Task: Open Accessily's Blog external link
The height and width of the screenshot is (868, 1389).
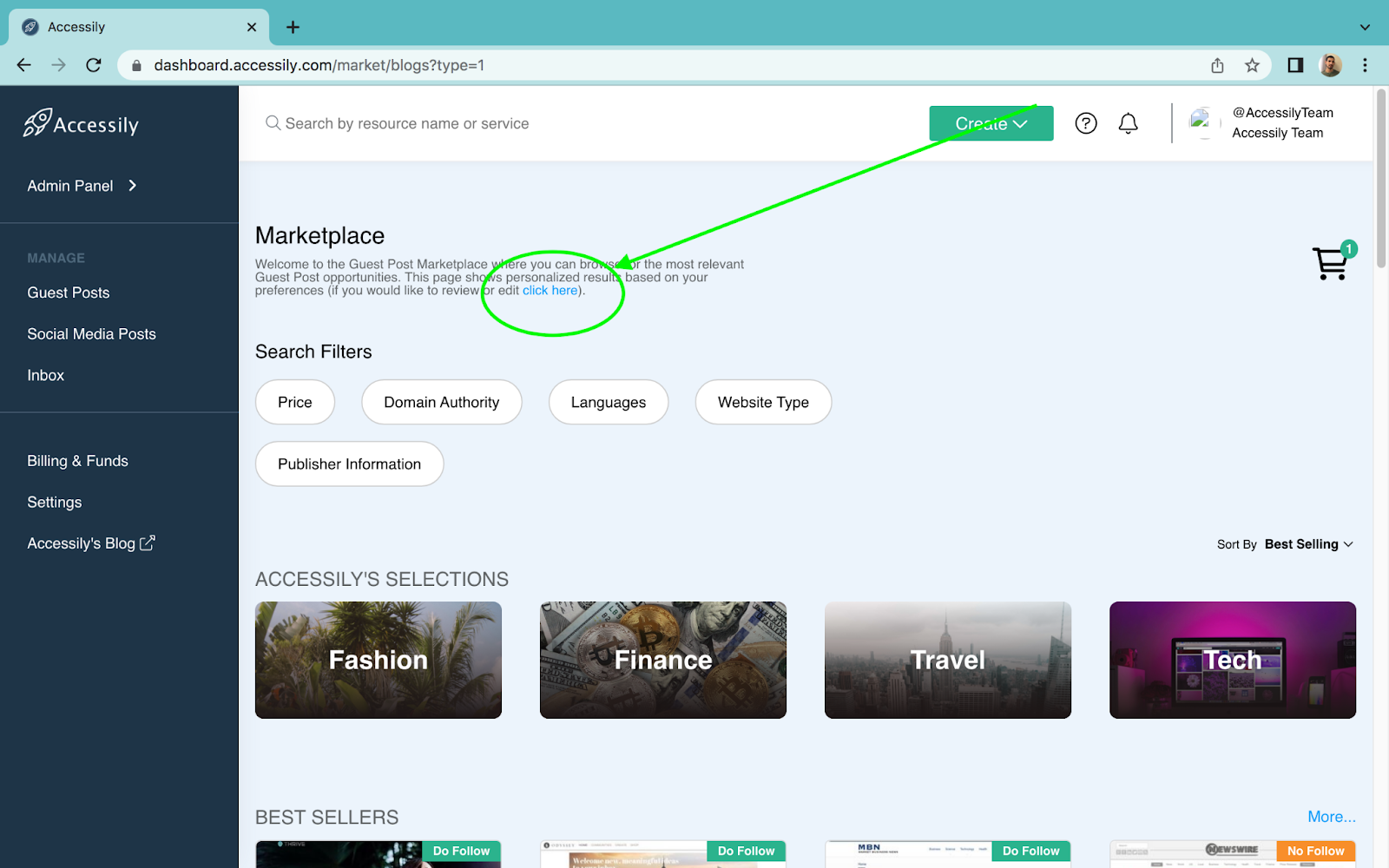Action: (90, 543)
